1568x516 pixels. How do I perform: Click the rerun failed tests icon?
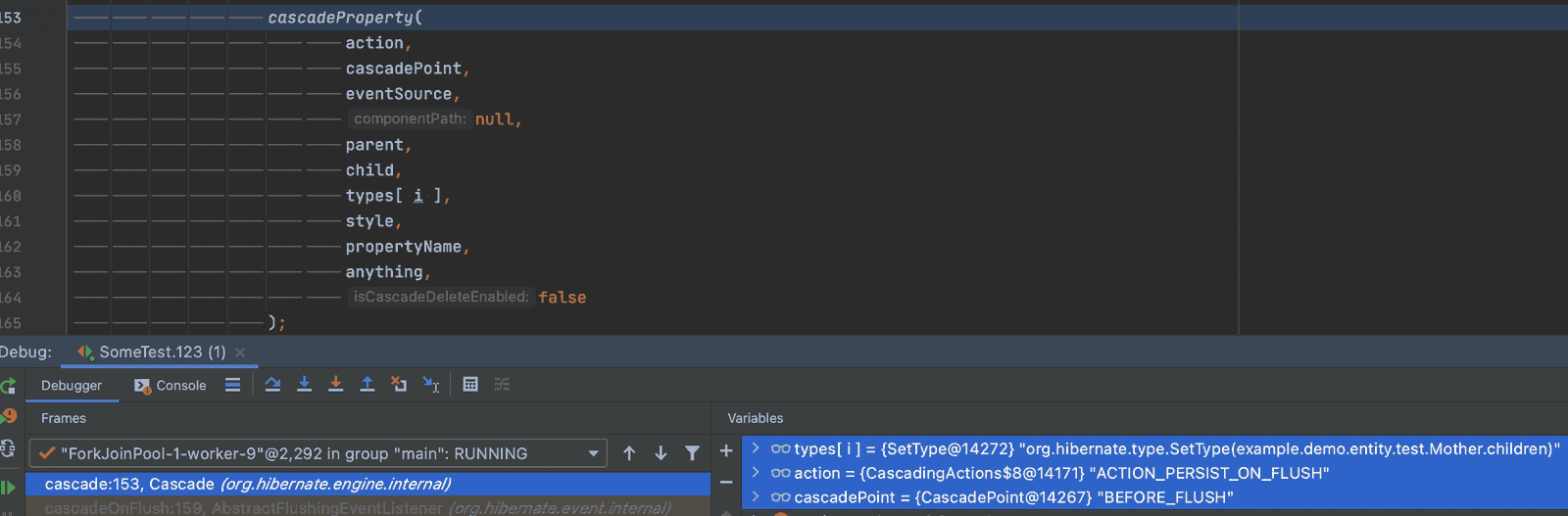[x=8, y=416]
